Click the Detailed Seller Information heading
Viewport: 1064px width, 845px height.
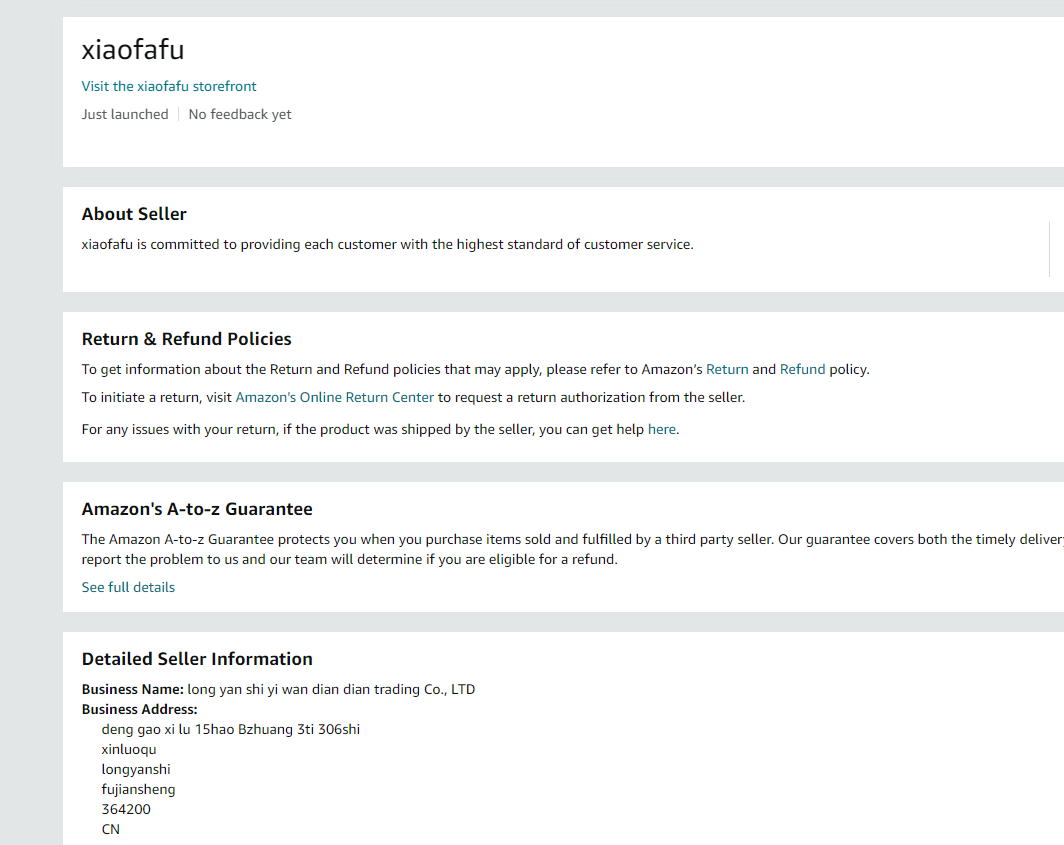tap(197, 659)
